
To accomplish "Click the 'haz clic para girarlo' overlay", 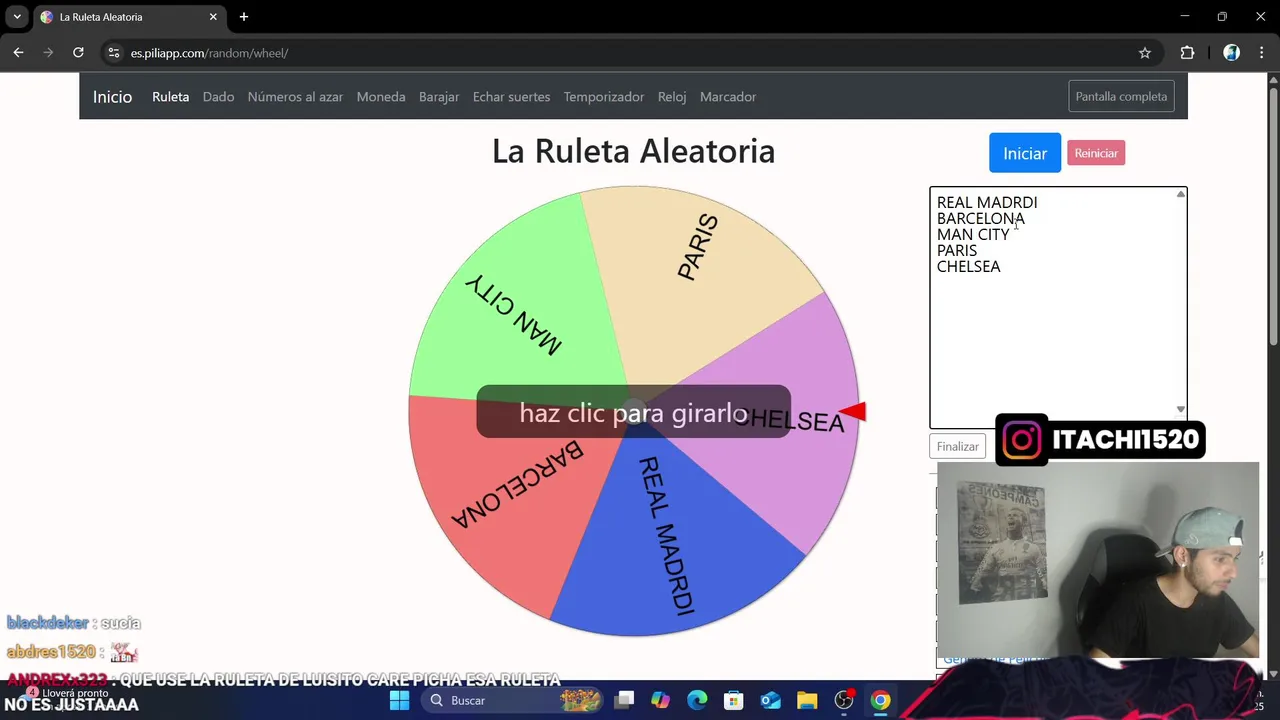I will [x=633, y=412].
